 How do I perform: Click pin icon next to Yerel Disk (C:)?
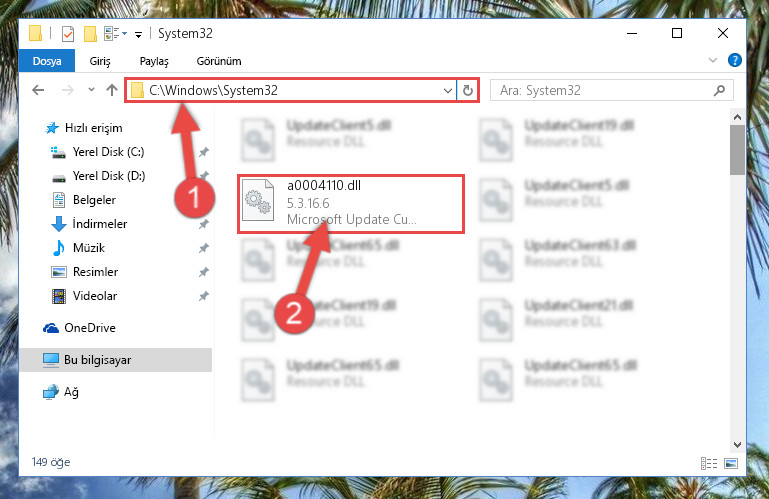coord(204,152)
